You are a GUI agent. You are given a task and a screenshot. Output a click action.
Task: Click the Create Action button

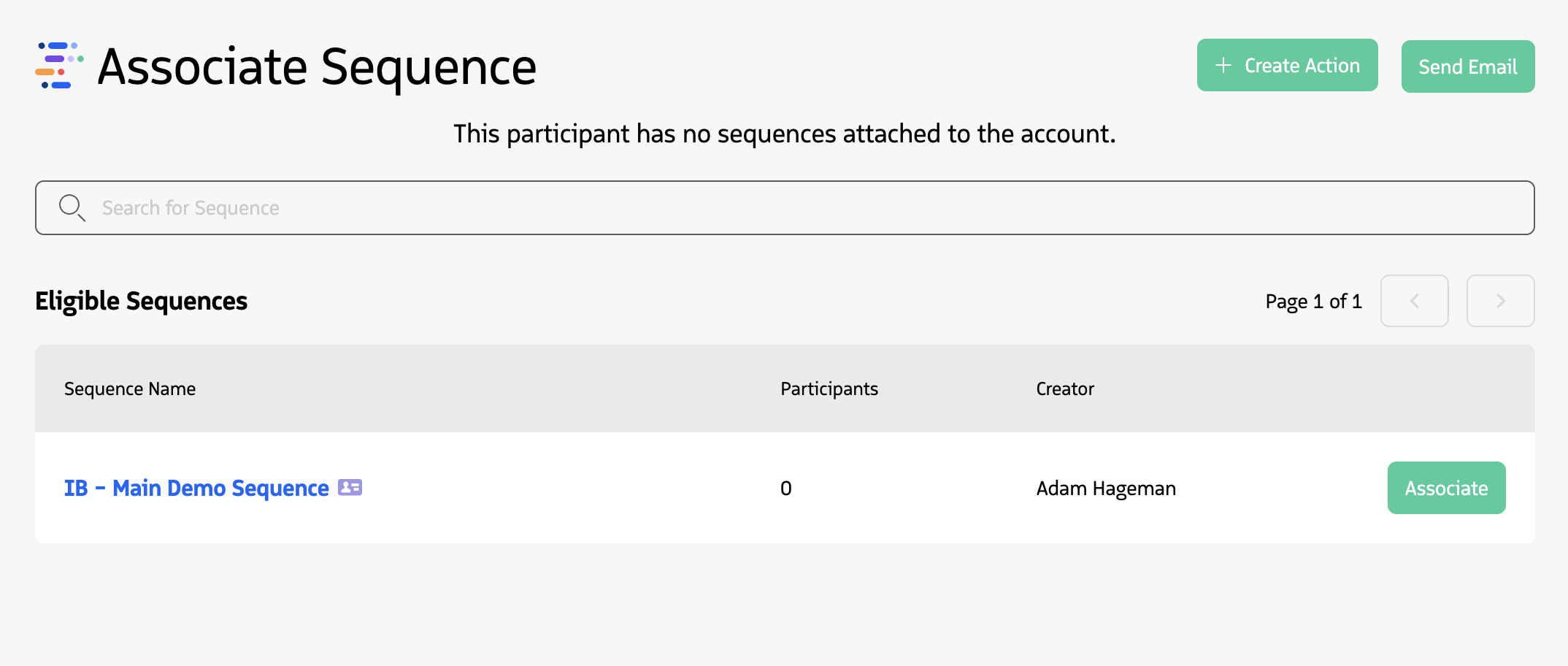1287,65
